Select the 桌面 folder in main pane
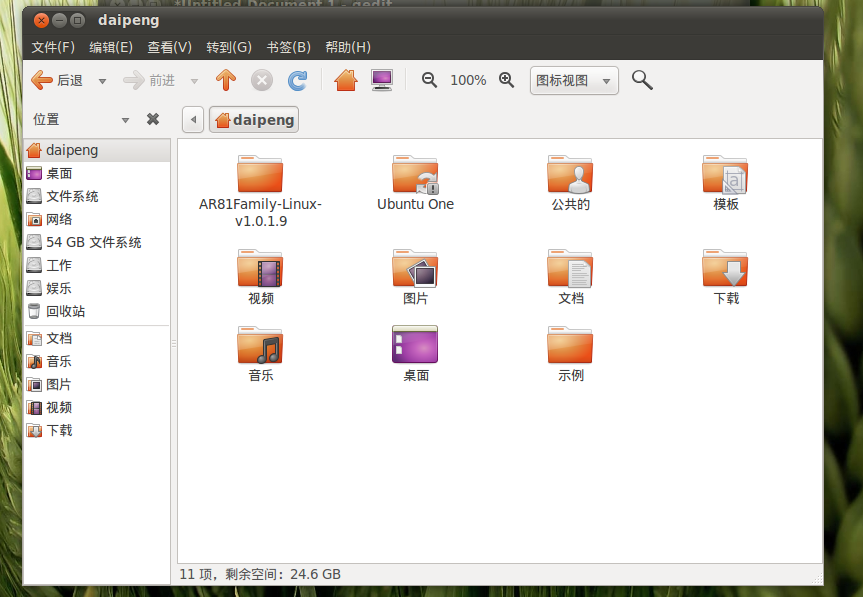 click(416, 344)
